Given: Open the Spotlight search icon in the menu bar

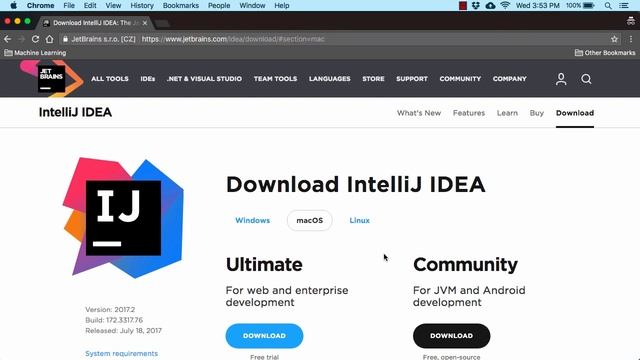Looking at the screenshot, I should [608, 5].
